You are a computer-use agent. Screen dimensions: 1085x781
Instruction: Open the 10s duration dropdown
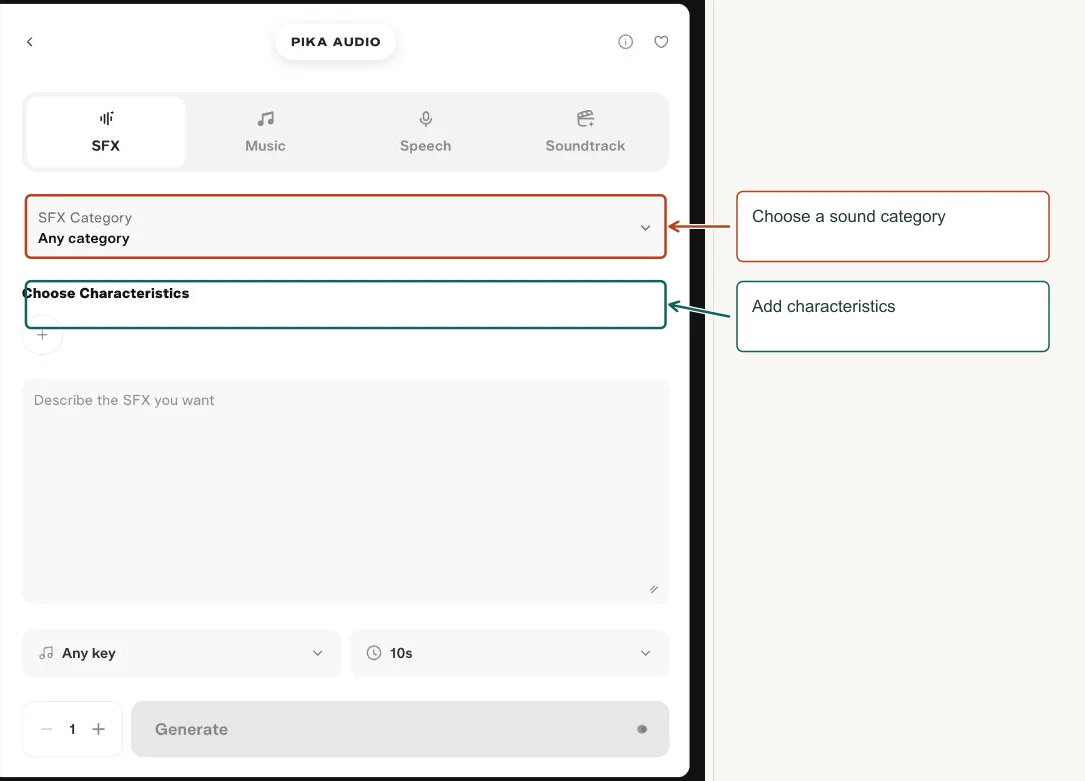509,653
